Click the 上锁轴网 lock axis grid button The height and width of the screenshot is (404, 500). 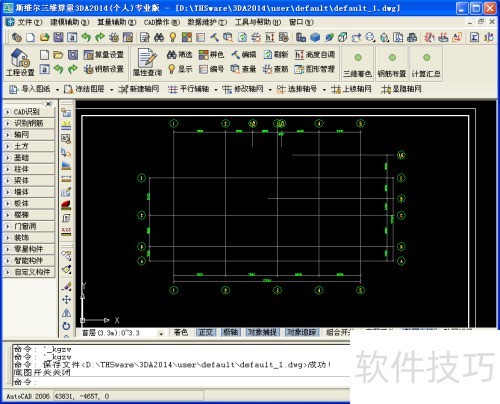click(x=351, y=89)
